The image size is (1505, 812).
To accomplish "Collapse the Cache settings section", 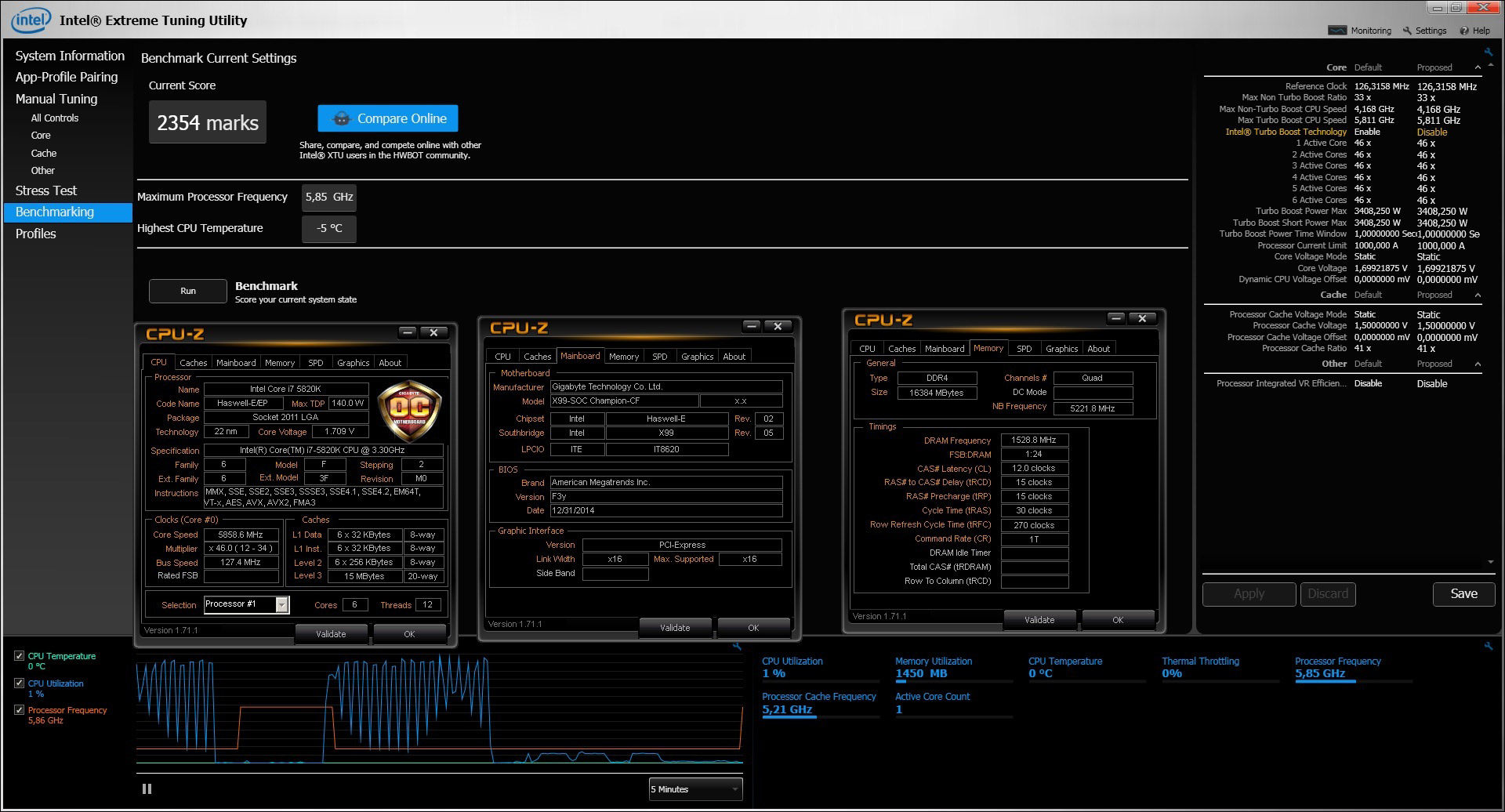I will [1478, 295].
